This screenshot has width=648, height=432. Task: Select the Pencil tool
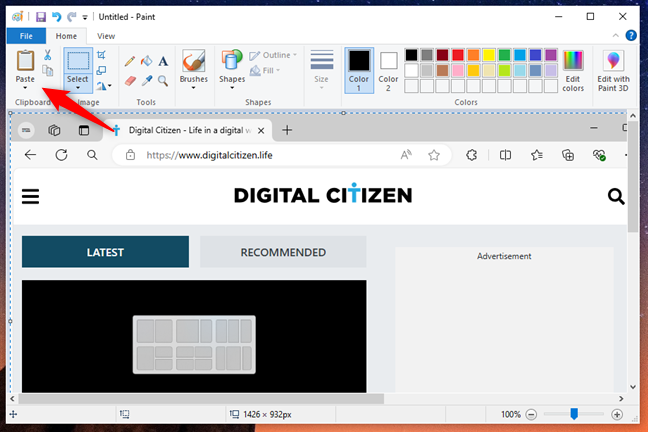[130, 61]
